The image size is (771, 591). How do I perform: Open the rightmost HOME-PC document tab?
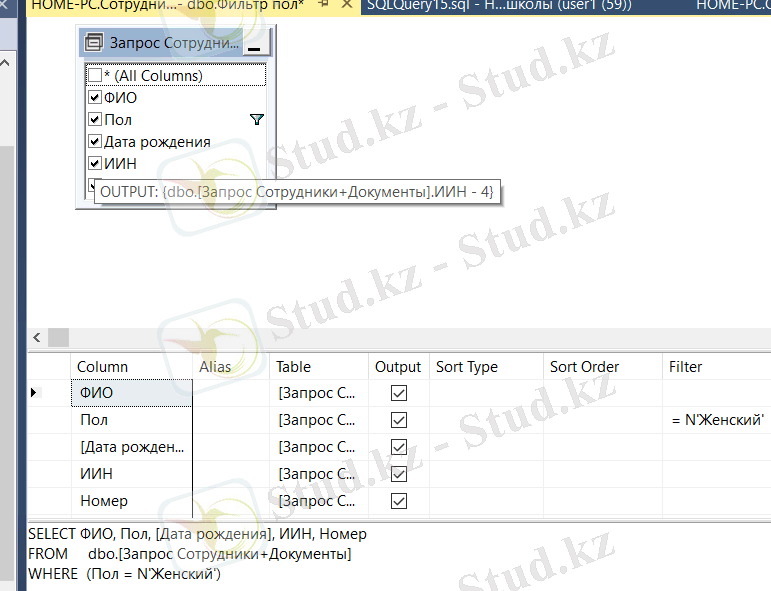[x=733, y=5]
